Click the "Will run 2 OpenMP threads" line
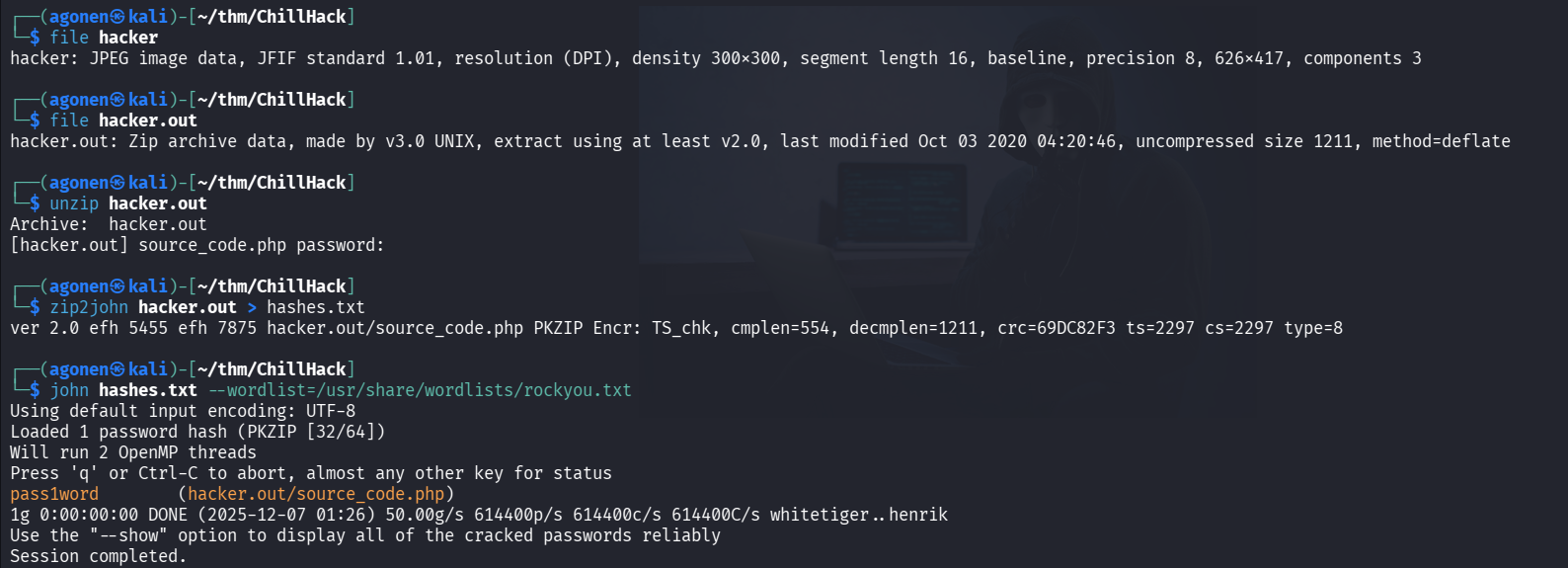 133,452
